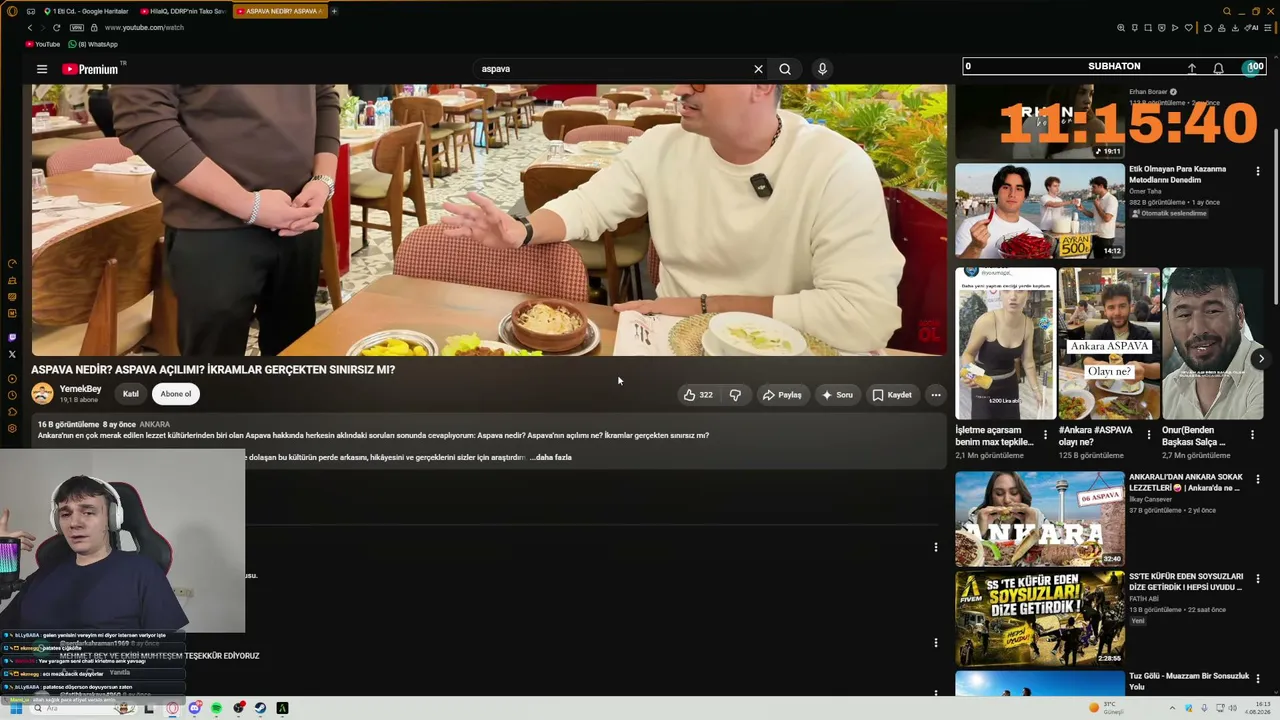Image resolution: width=1280 pixels, height=720 pixels.
Task: Click inside the YouTube search field
Action: (612, 69)
